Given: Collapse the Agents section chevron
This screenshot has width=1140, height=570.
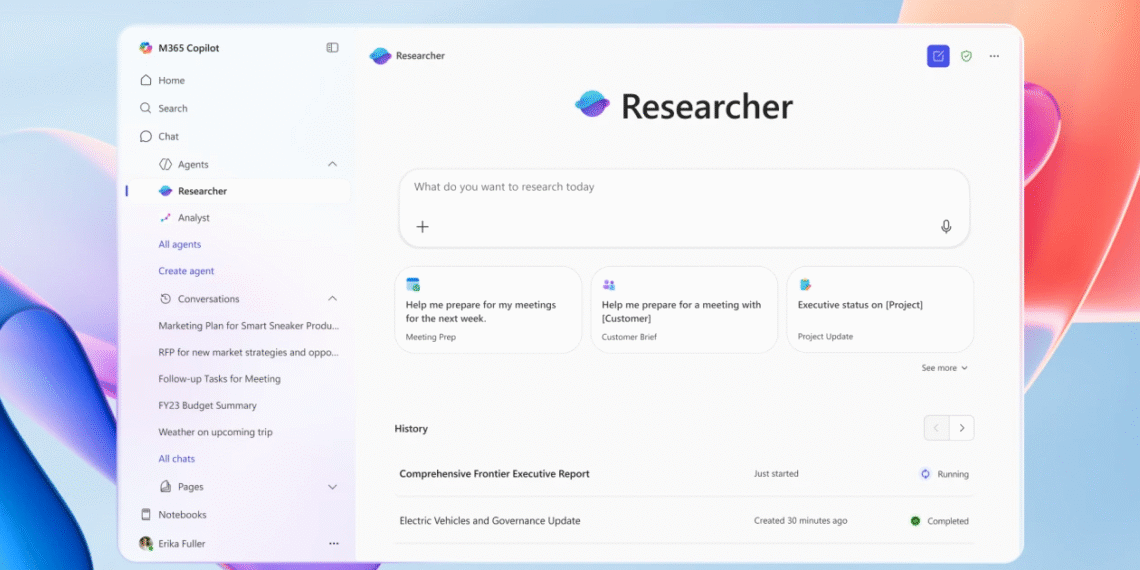Looking at the screenshot, I should click(x=332, y=164).
